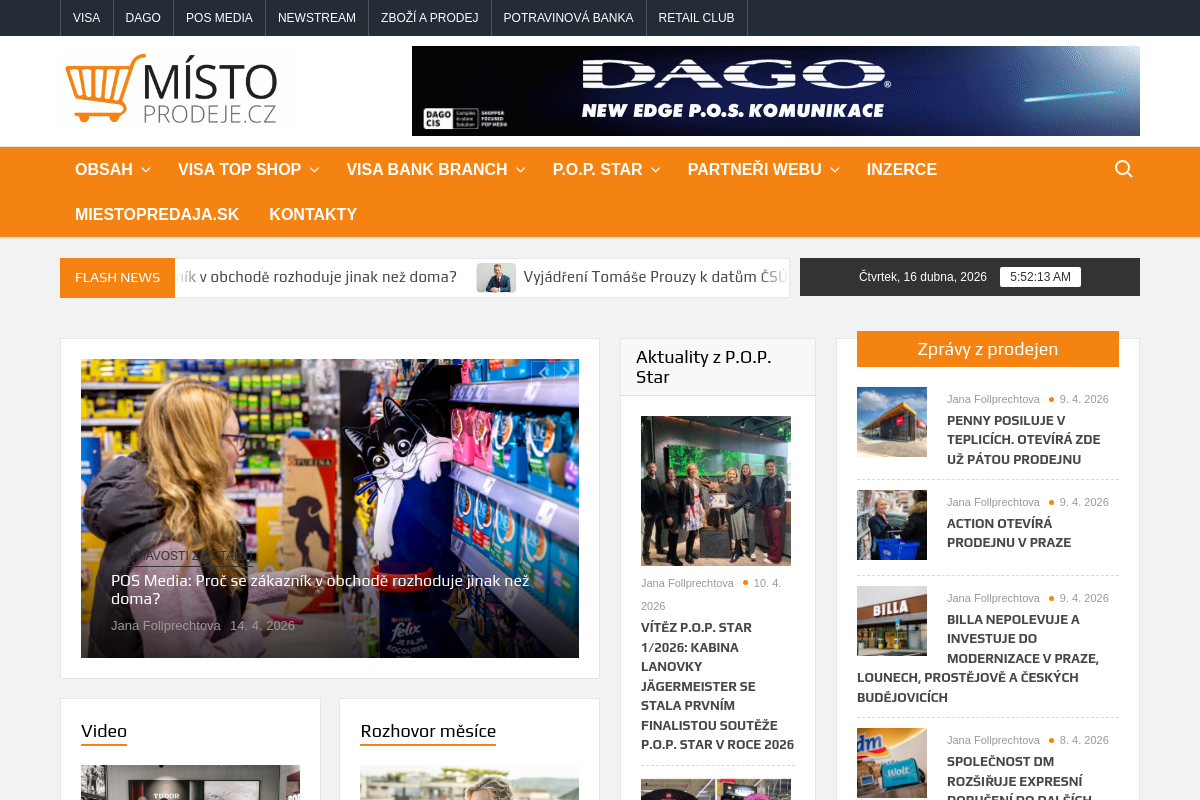The image size is (1200, 800).
Task: Open INZERCE in main menu
Action: [x=902, y=170]
